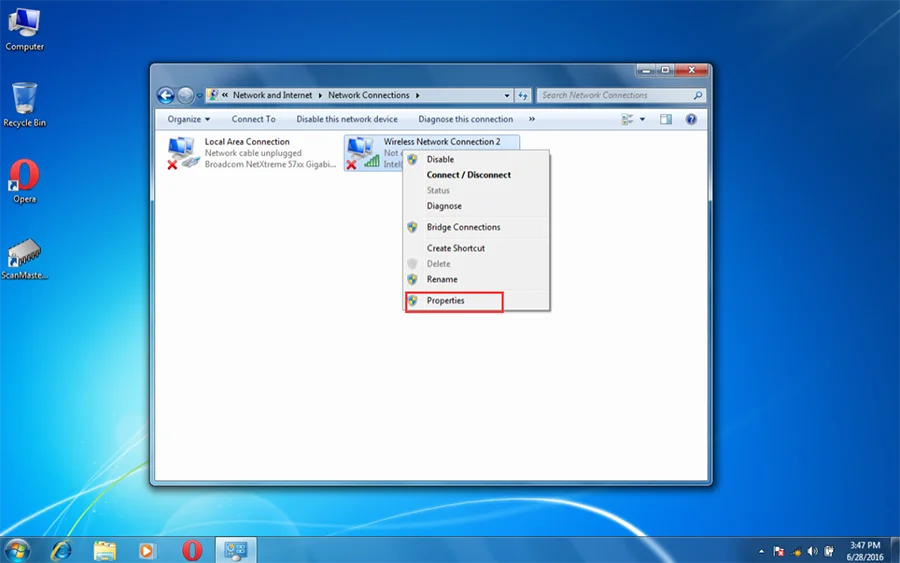Choose Properties in context menu

point(476,301)
